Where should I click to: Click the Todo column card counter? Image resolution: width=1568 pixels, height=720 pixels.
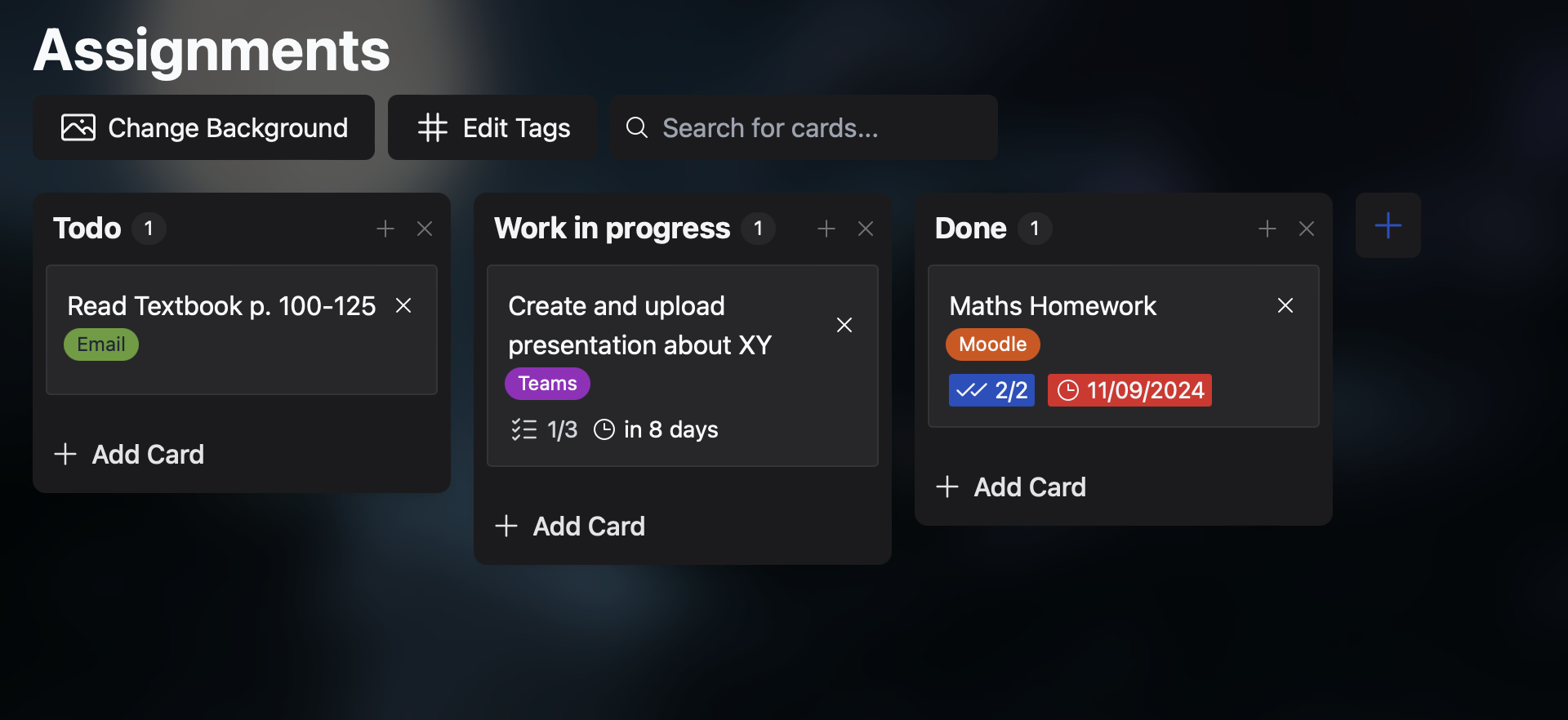tap(149, 229)
